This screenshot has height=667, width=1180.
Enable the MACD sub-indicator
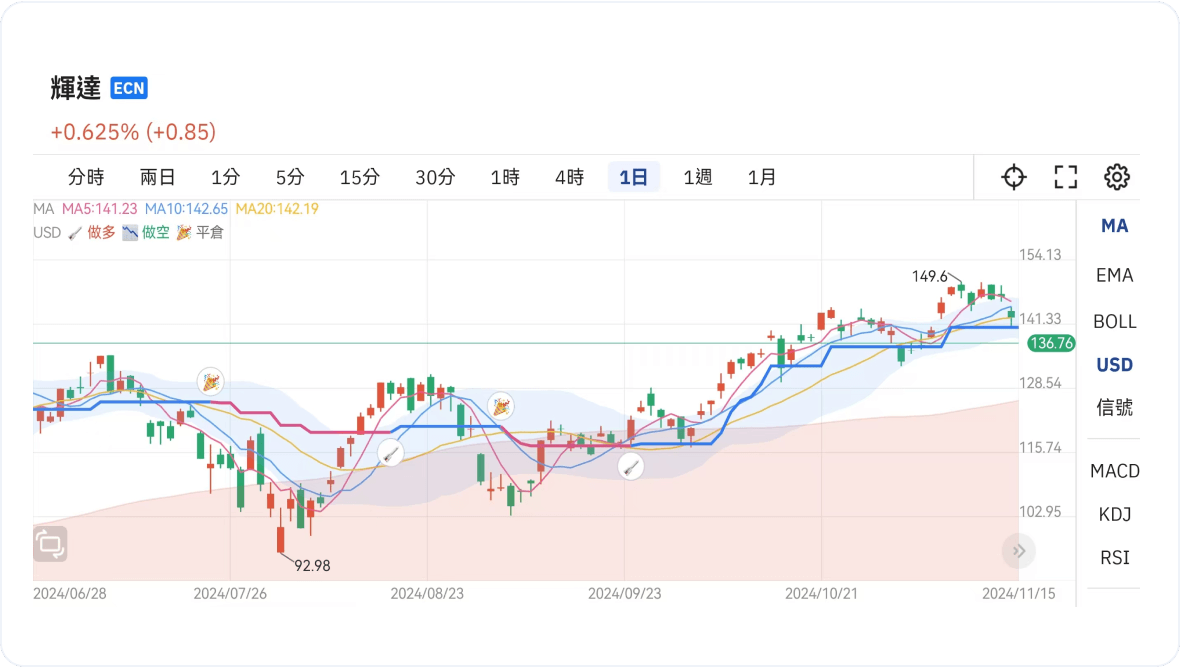(1114, 471)
